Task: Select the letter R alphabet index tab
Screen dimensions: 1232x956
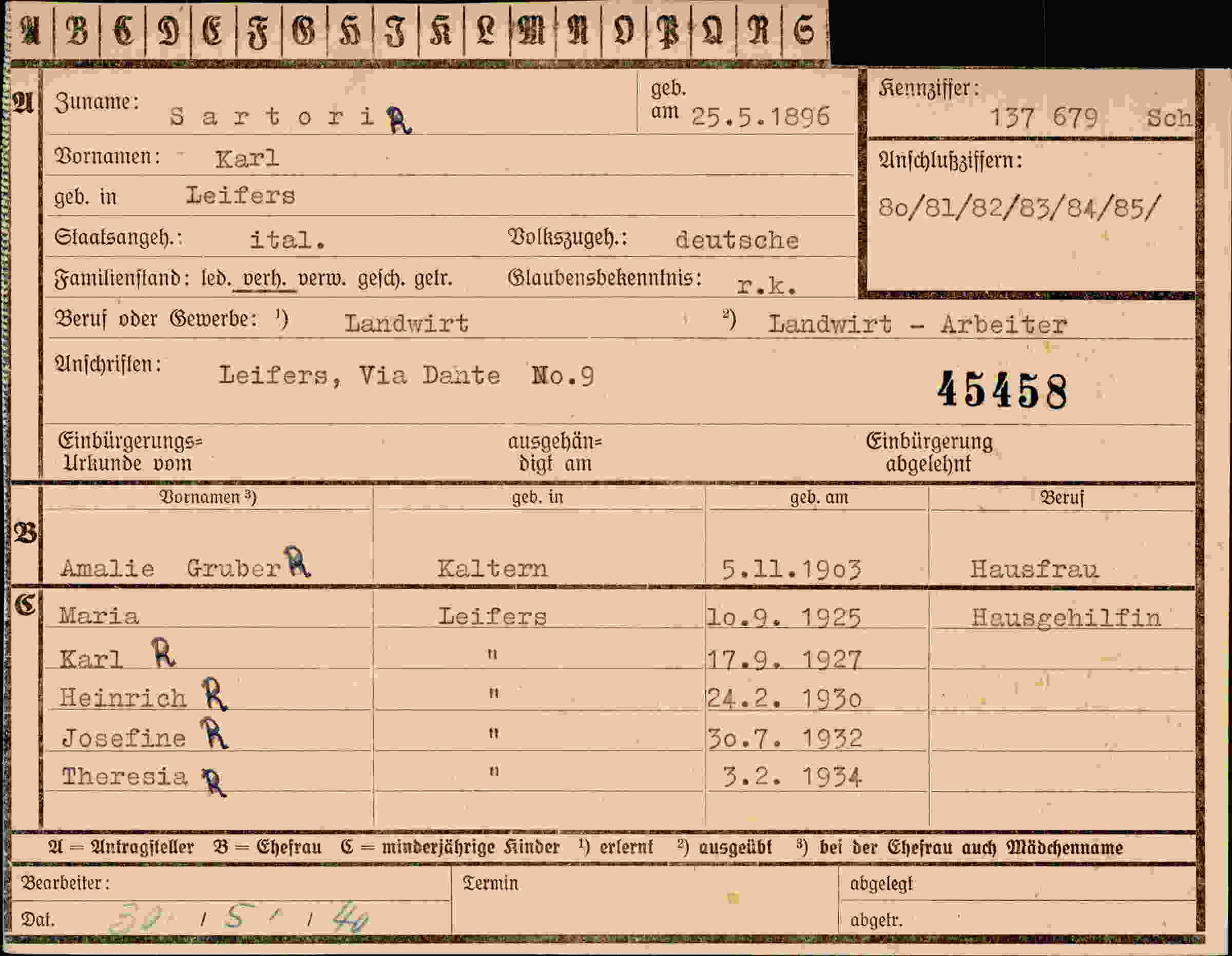Action: tap(759, 31)
